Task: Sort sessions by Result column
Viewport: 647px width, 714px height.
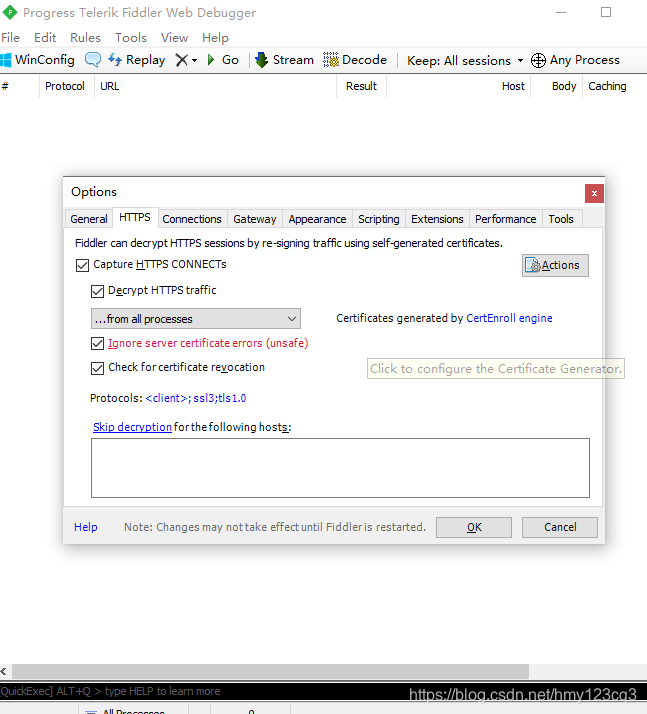Action: click(362, 86)
